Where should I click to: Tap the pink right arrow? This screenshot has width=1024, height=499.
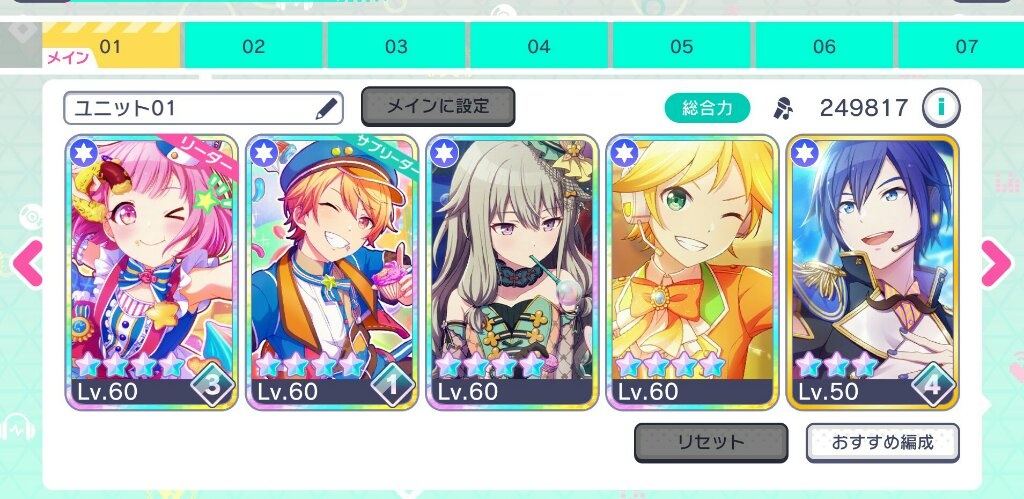[x=997, y=263]
